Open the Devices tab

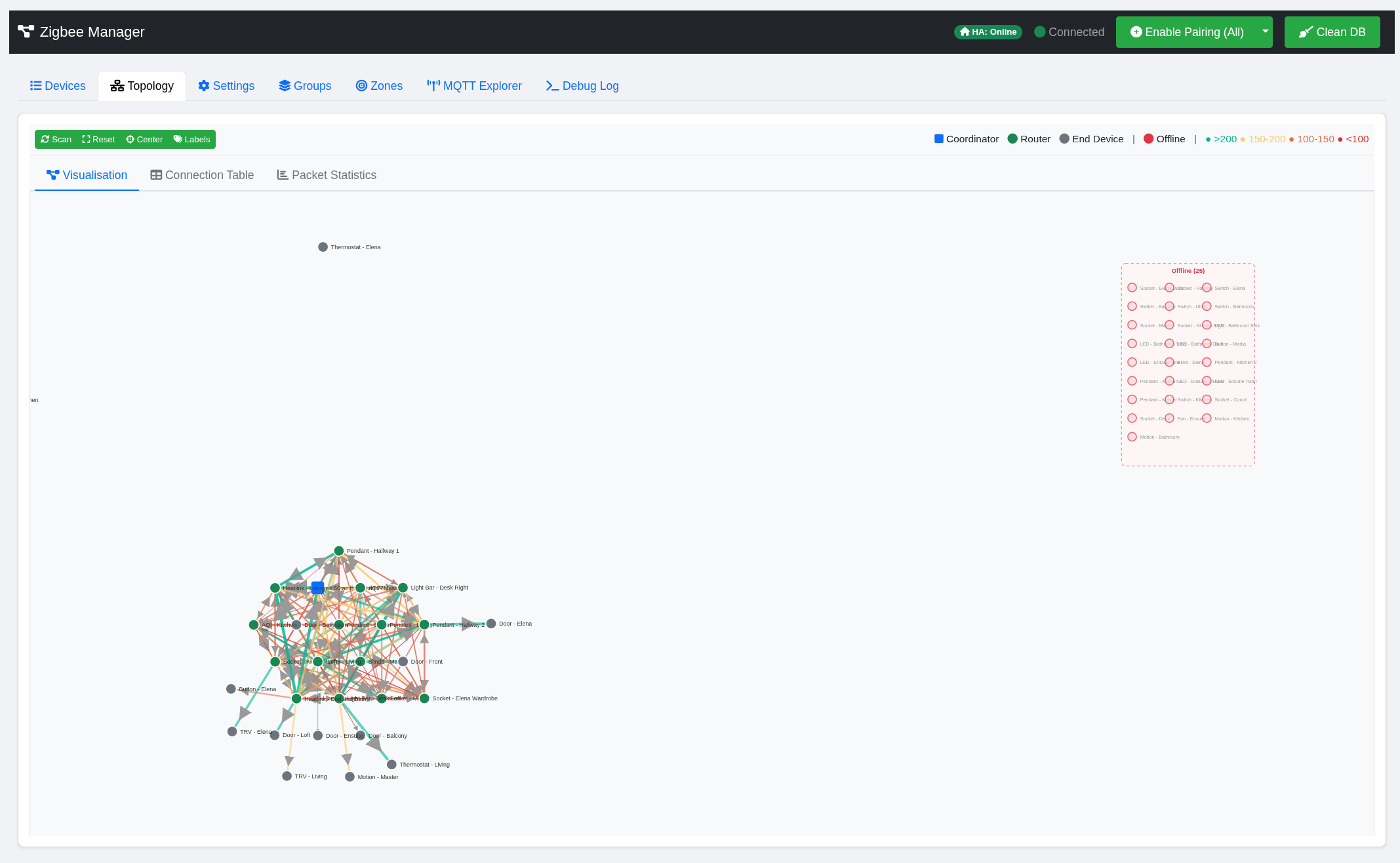click(x=58, y=86)
